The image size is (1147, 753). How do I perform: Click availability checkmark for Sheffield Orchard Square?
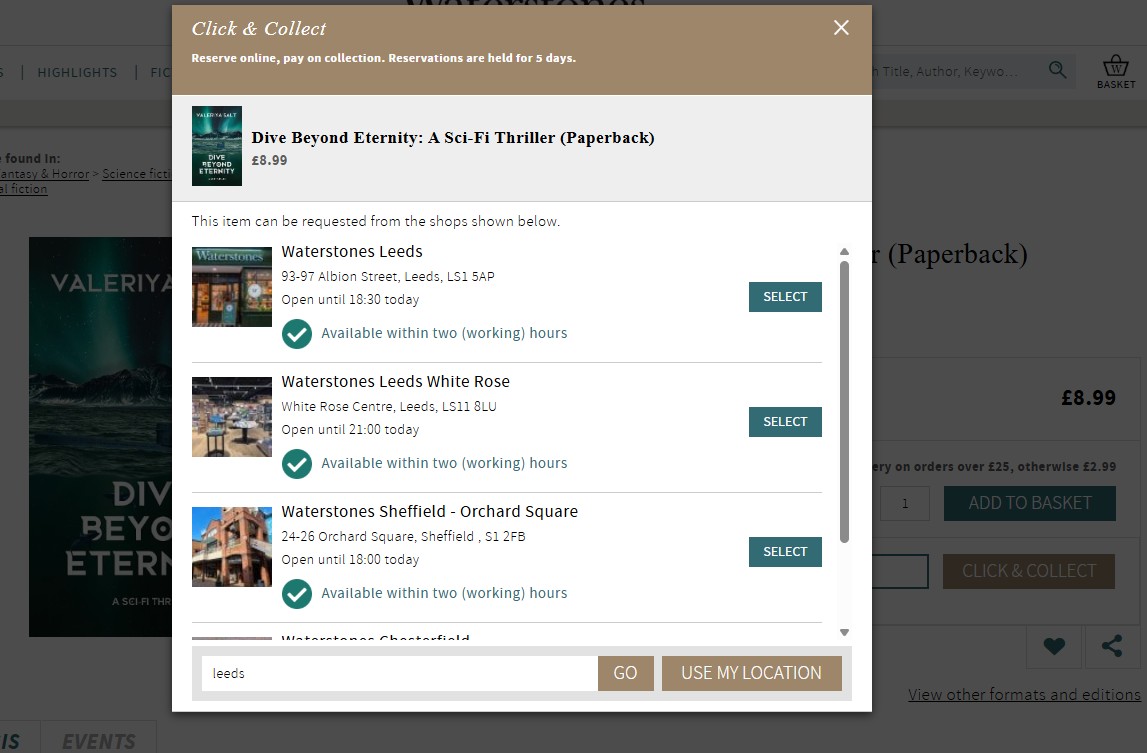coord(297,593)
